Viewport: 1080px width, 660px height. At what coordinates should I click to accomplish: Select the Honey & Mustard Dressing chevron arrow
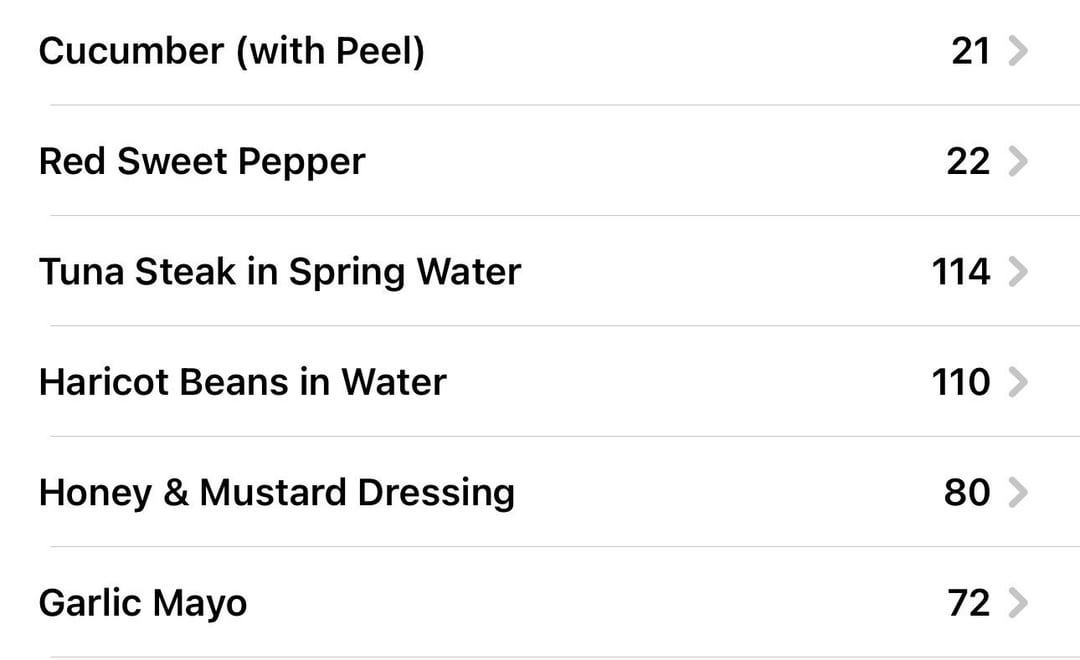click(x=1017, y=493)
